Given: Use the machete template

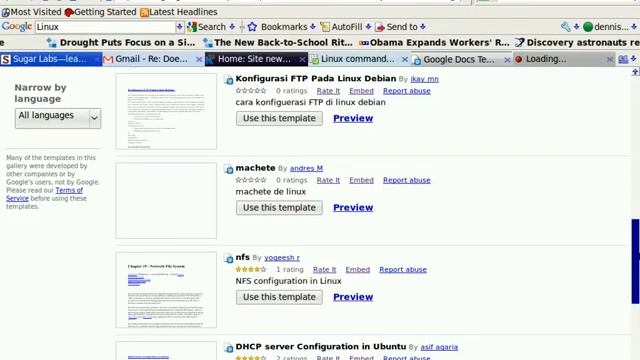Looking at the screenshot, I should click(x=279, y=208).
